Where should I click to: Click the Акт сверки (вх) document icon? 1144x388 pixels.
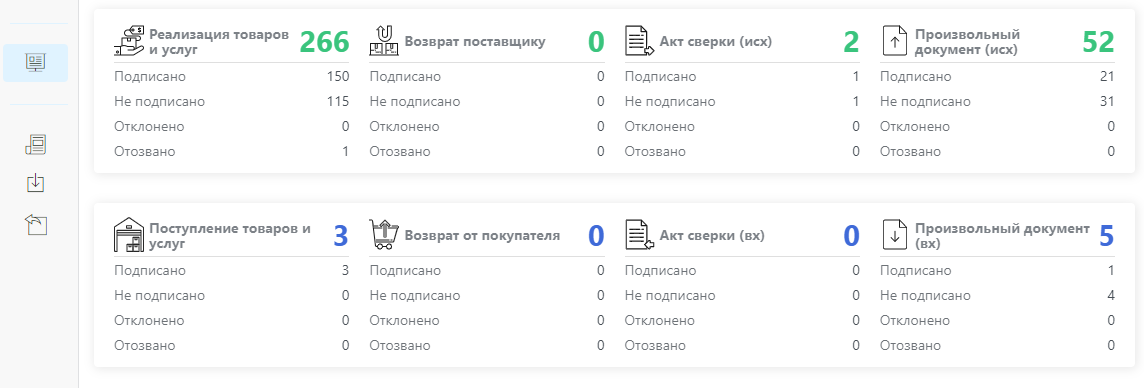(x=639, y=236)
